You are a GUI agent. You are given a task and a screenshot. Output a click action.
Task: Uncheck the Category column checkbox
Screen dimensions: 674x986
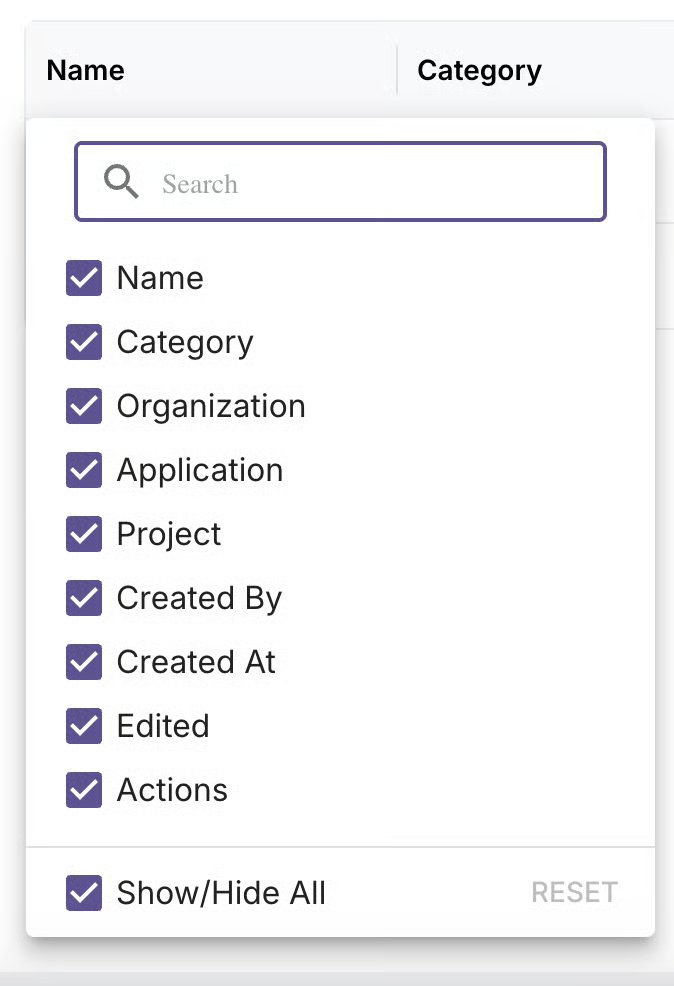click(84, 342)
